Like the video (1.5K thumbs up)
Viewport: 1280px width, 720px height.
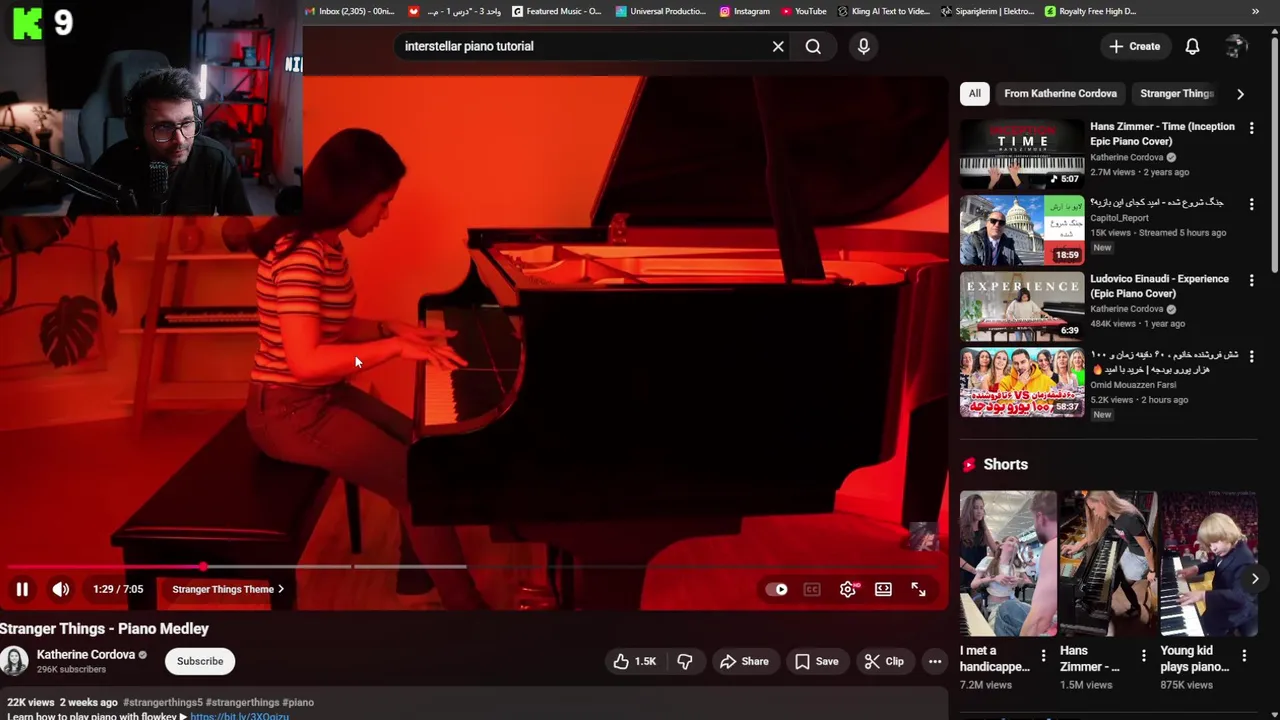click(634, 661)
